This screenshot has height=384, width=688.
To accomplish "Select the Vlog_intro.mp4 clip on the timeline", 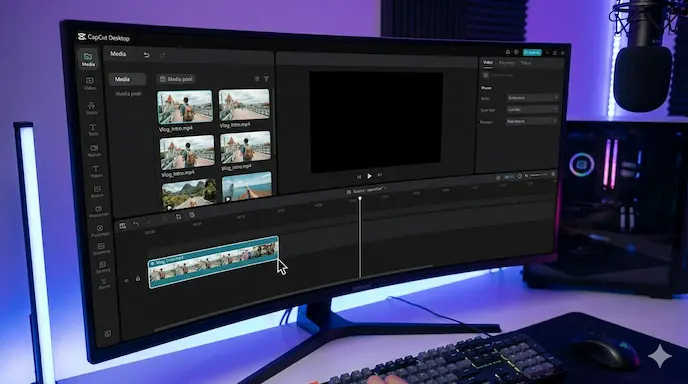I will [213, 262].
